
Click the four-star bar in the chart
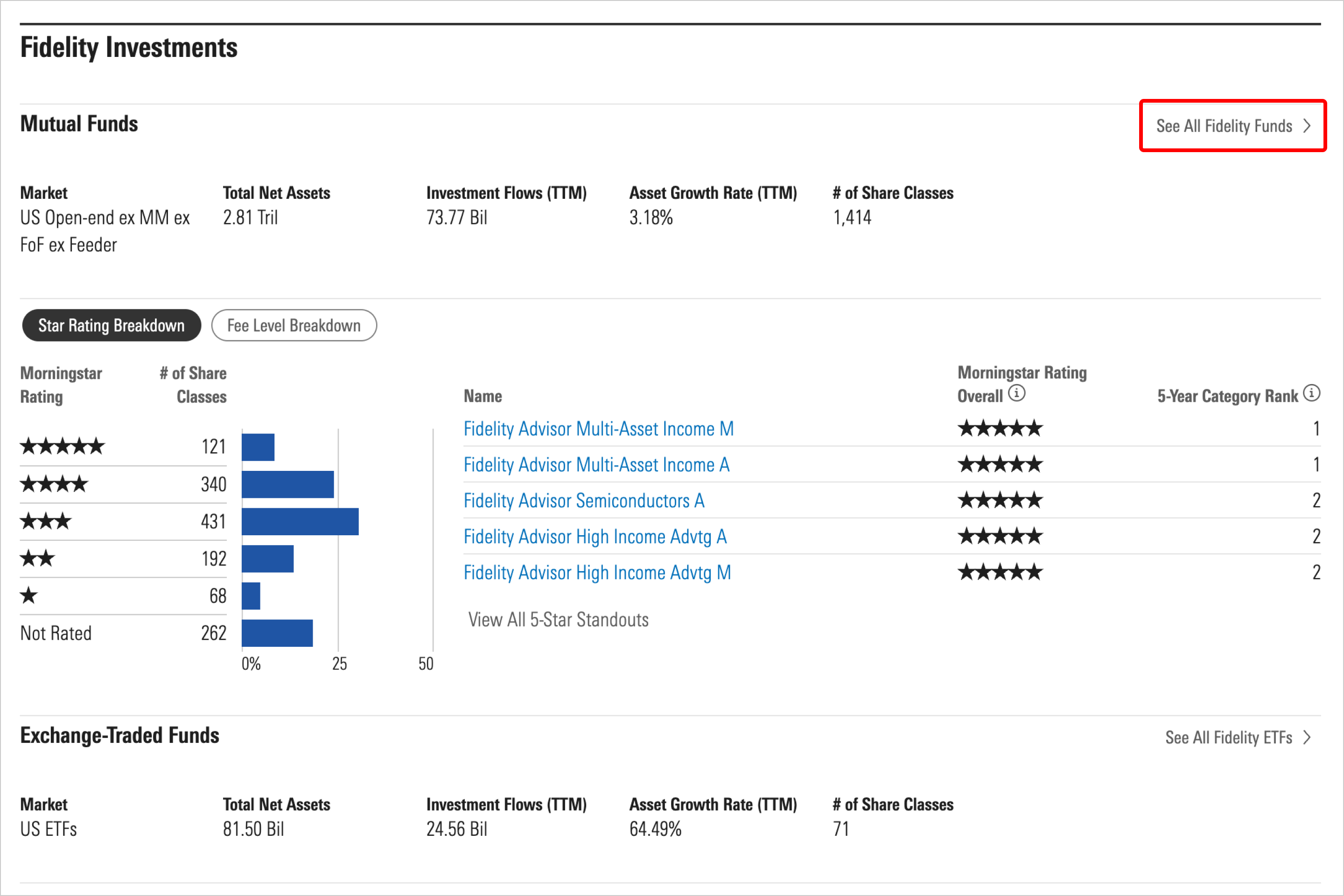coord(287,484)
